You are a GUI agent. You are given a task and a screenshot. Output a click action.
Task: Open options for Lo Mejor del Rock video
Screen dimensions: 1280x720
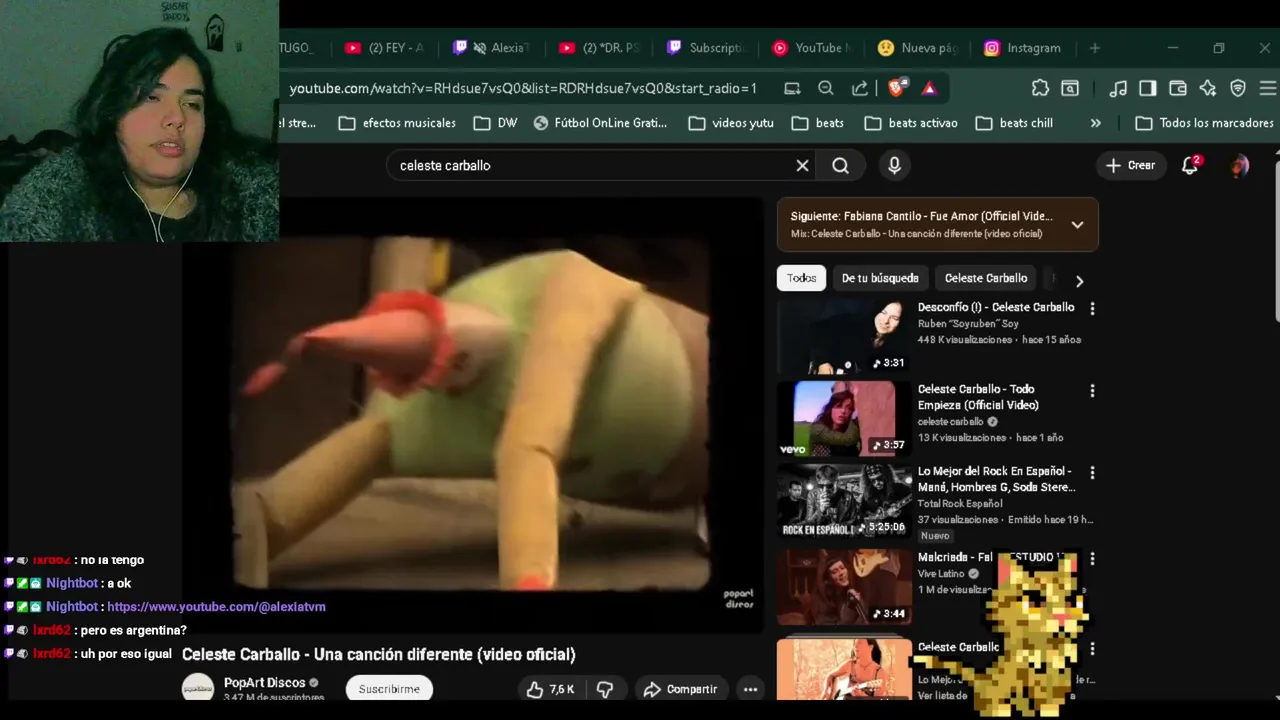point(1092,473)
